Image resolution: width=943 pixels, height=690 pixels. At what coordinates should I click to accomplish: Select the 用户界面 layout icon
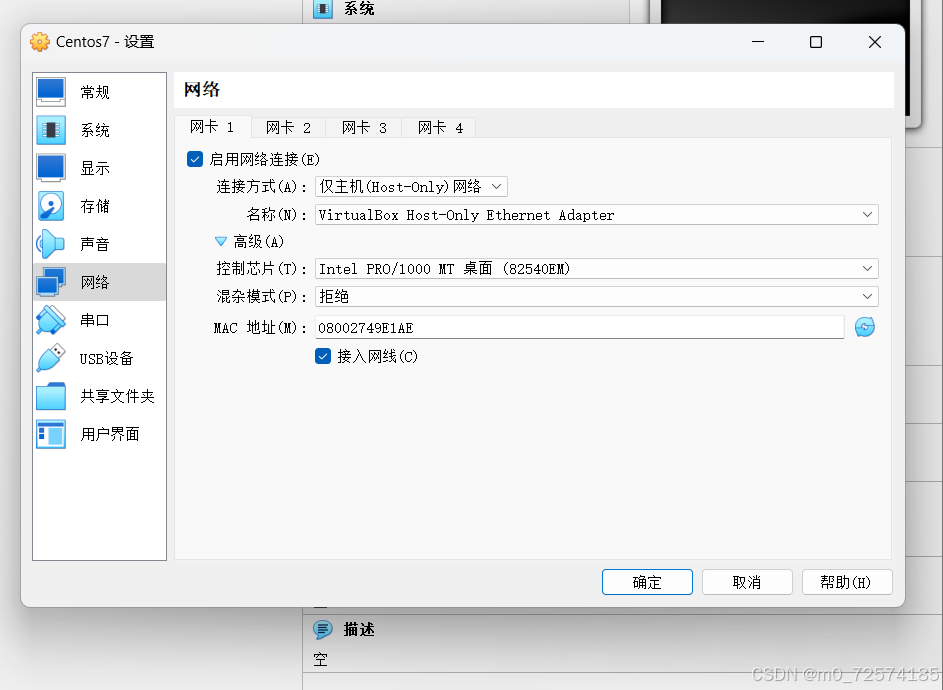[51, 434]
